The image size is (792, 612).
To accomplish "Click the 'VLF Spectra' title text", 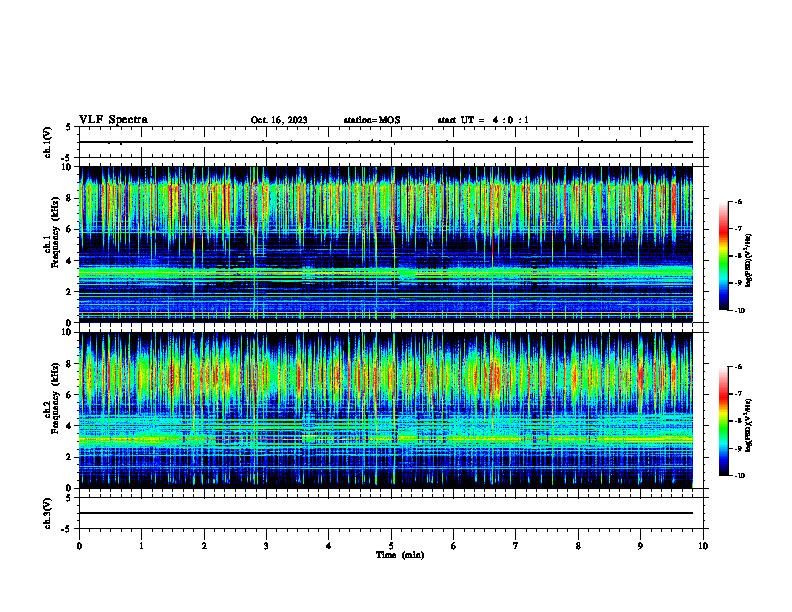I will coord(113,120).
